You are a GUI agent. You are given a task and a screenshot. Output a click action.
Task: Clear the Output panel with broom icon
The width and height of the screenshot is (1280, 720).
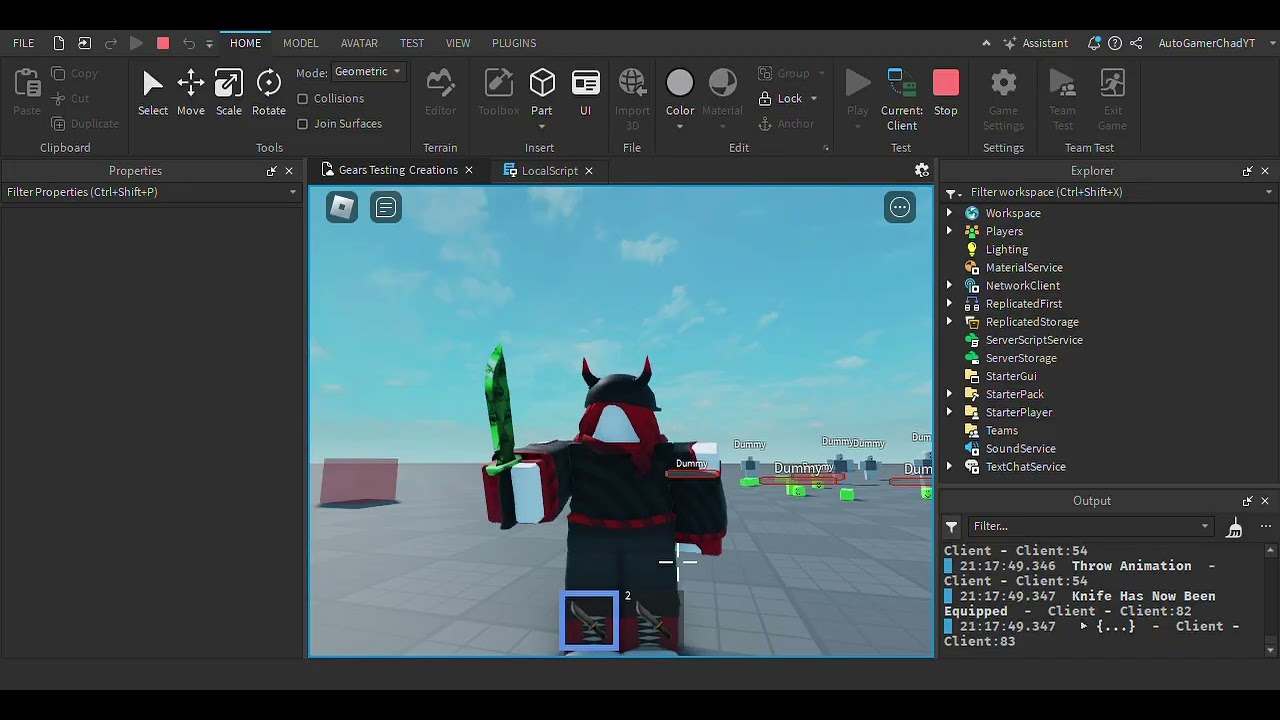pyautogui.click(x=1234, y=527)
